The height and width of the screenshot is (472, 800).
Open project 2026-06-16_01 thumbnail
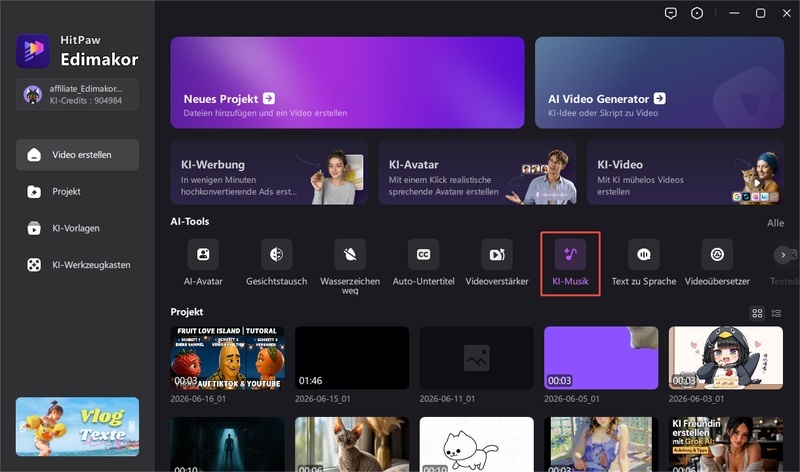[x=227, y=358]
